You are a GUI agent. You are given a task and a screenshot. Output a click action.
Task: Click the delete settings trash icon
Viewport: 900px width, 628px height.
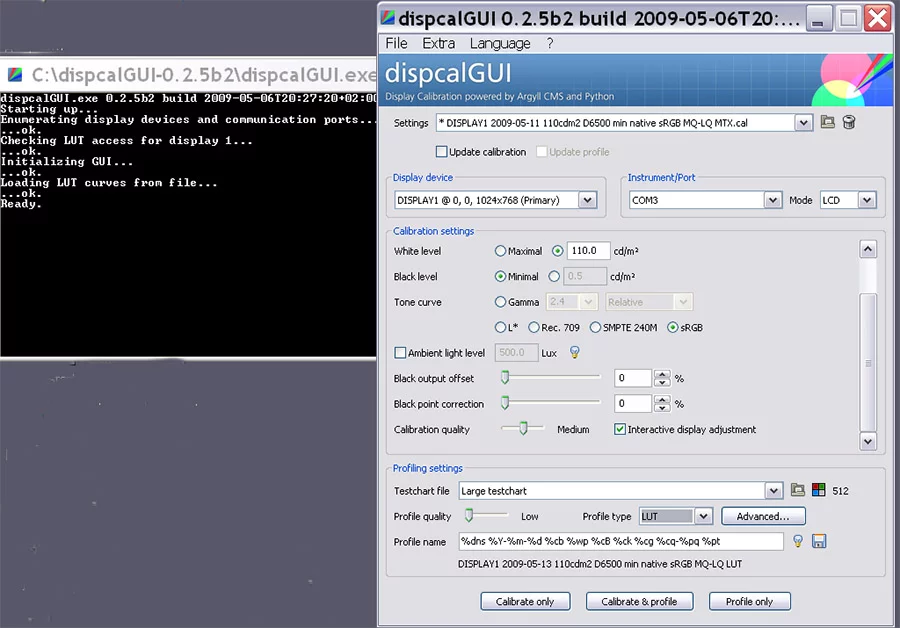click(x=849, y=122)
